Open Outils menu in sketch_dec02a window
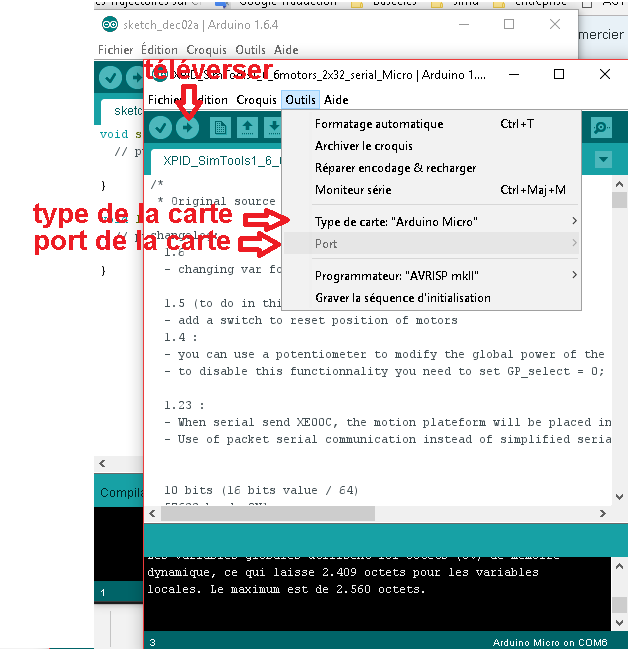Screen dimensions: 628x649 point(250,50)
